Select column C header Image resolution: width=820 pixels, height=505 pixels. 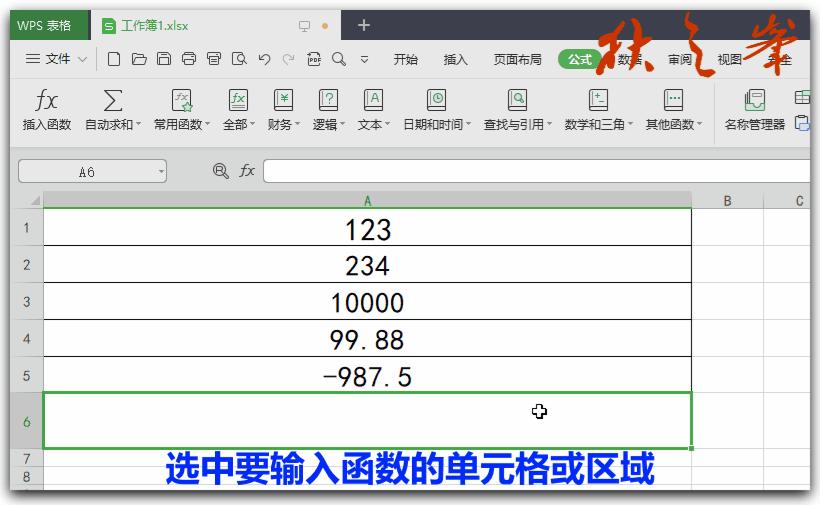coord(788,201)
